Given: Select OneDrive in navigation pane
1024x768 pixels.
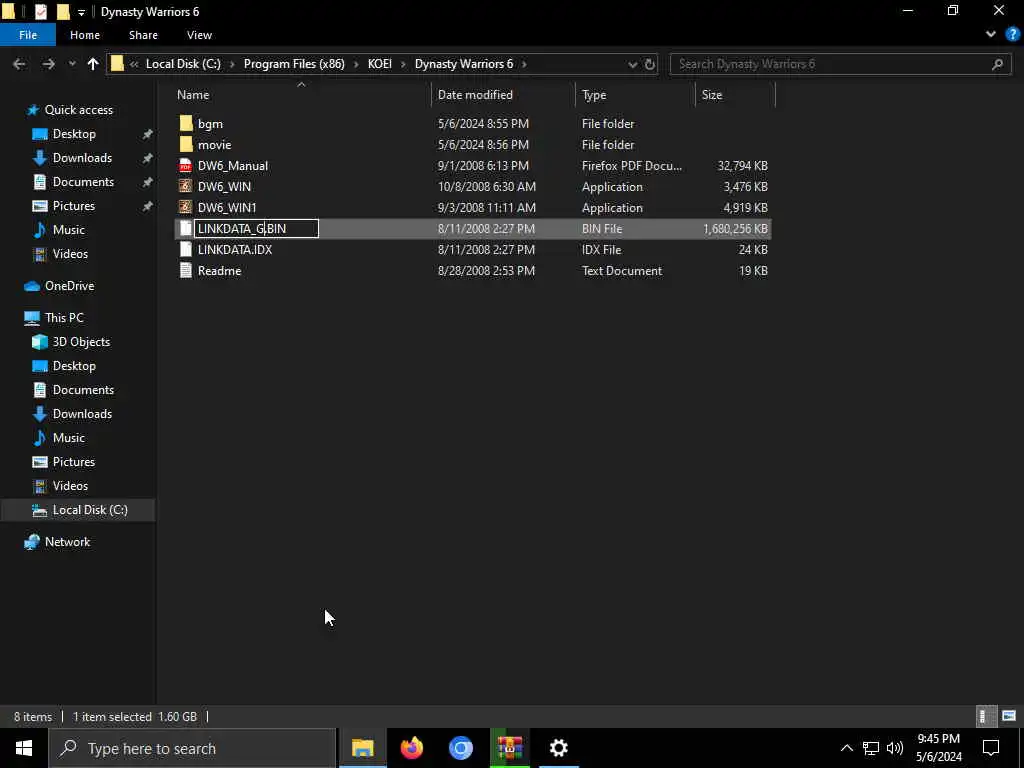Looking at the screenshot, I should [x=69, y=286].
